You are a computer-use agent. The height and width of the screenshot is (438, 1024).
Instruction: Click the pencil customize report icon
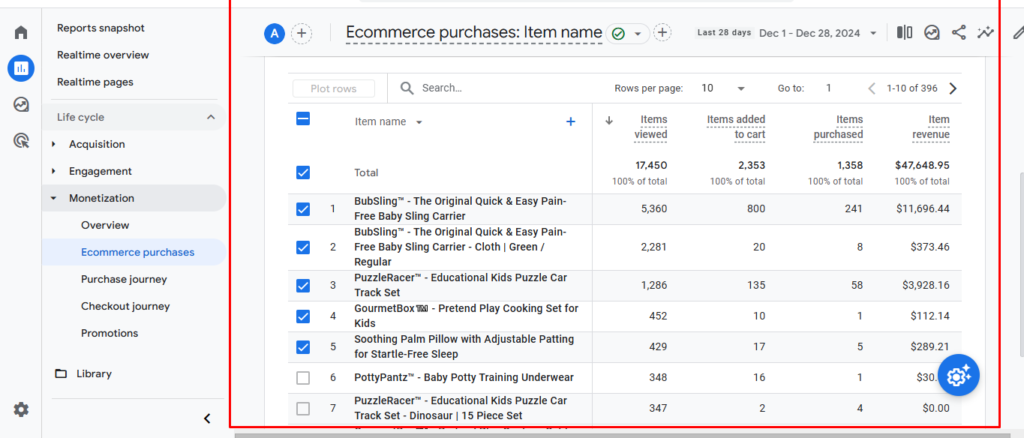pos(1017,33)
